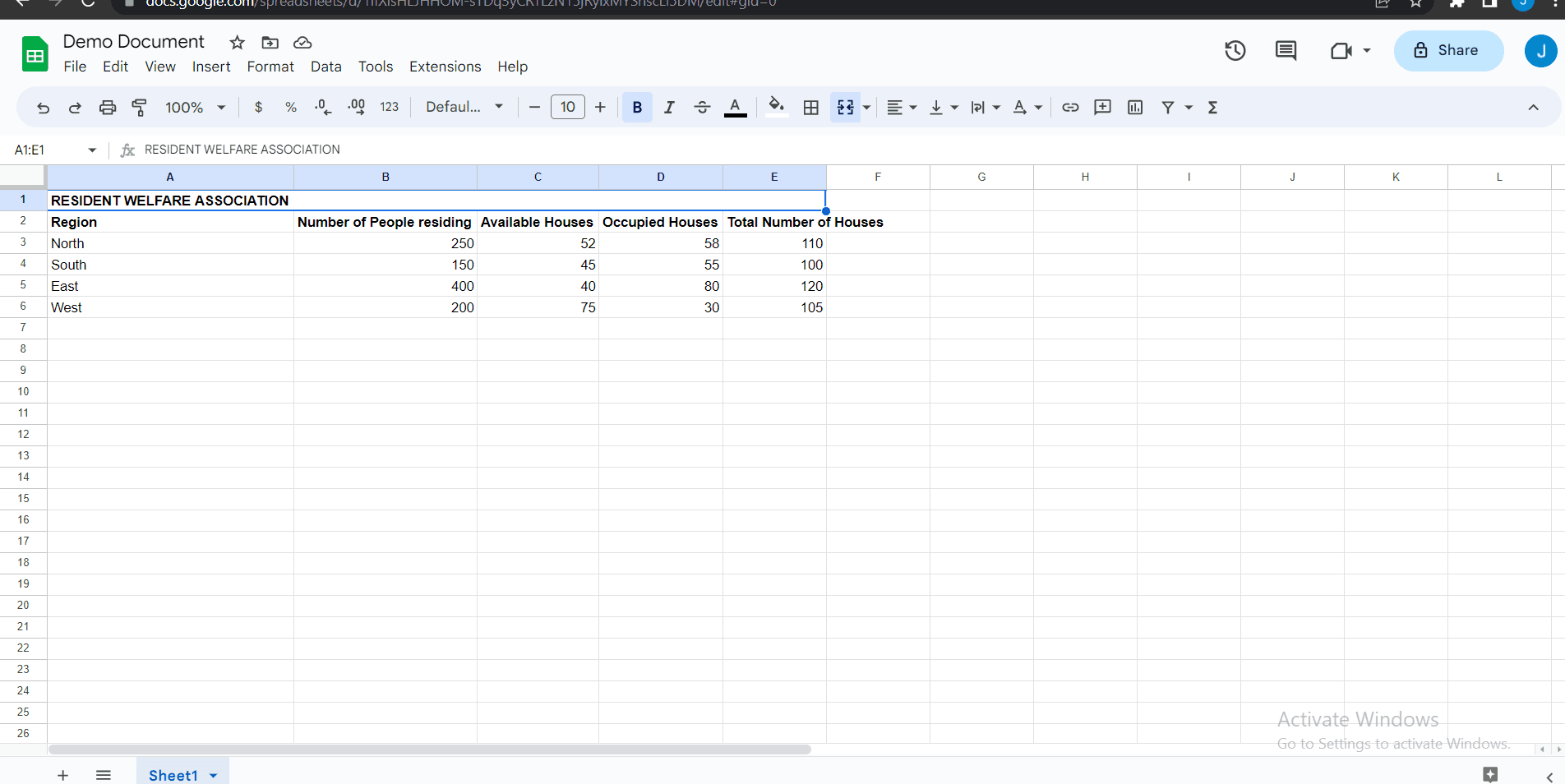Toggle bold formatting off
1565x784 pixels.
tap(637, 108)
